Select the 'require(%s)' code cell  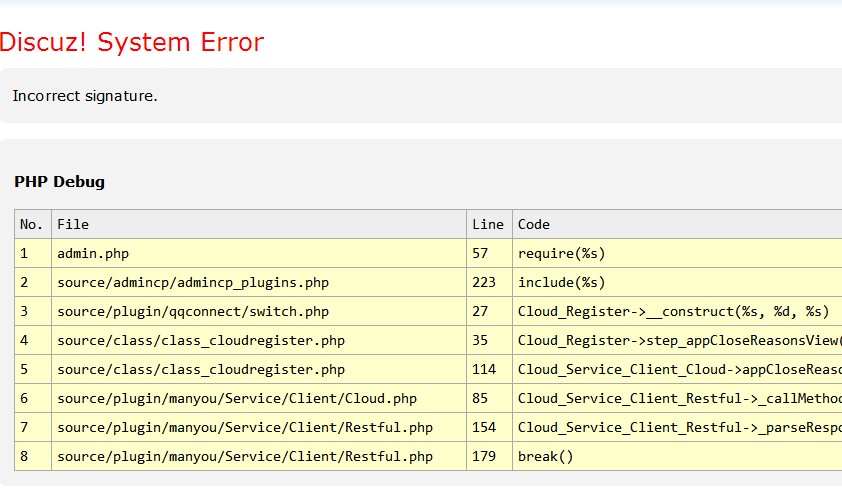[677, 253]
